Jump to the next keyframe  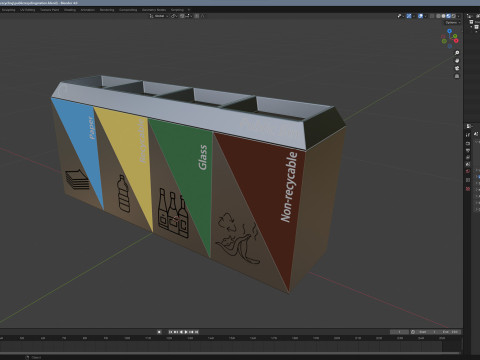tap(191, 332)
